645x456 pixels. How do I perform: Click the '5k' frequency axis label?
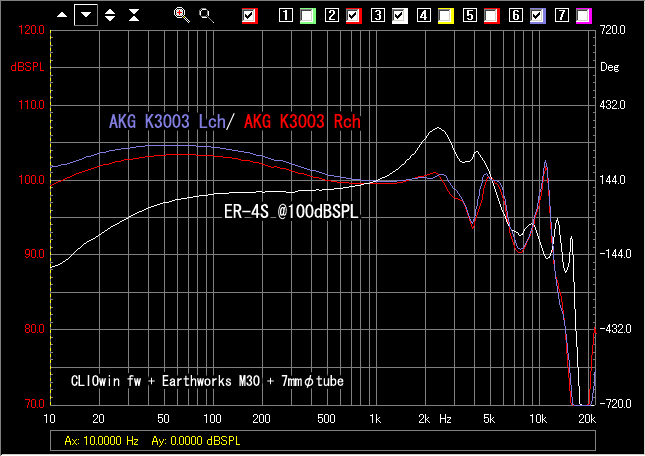coord(489,419)
